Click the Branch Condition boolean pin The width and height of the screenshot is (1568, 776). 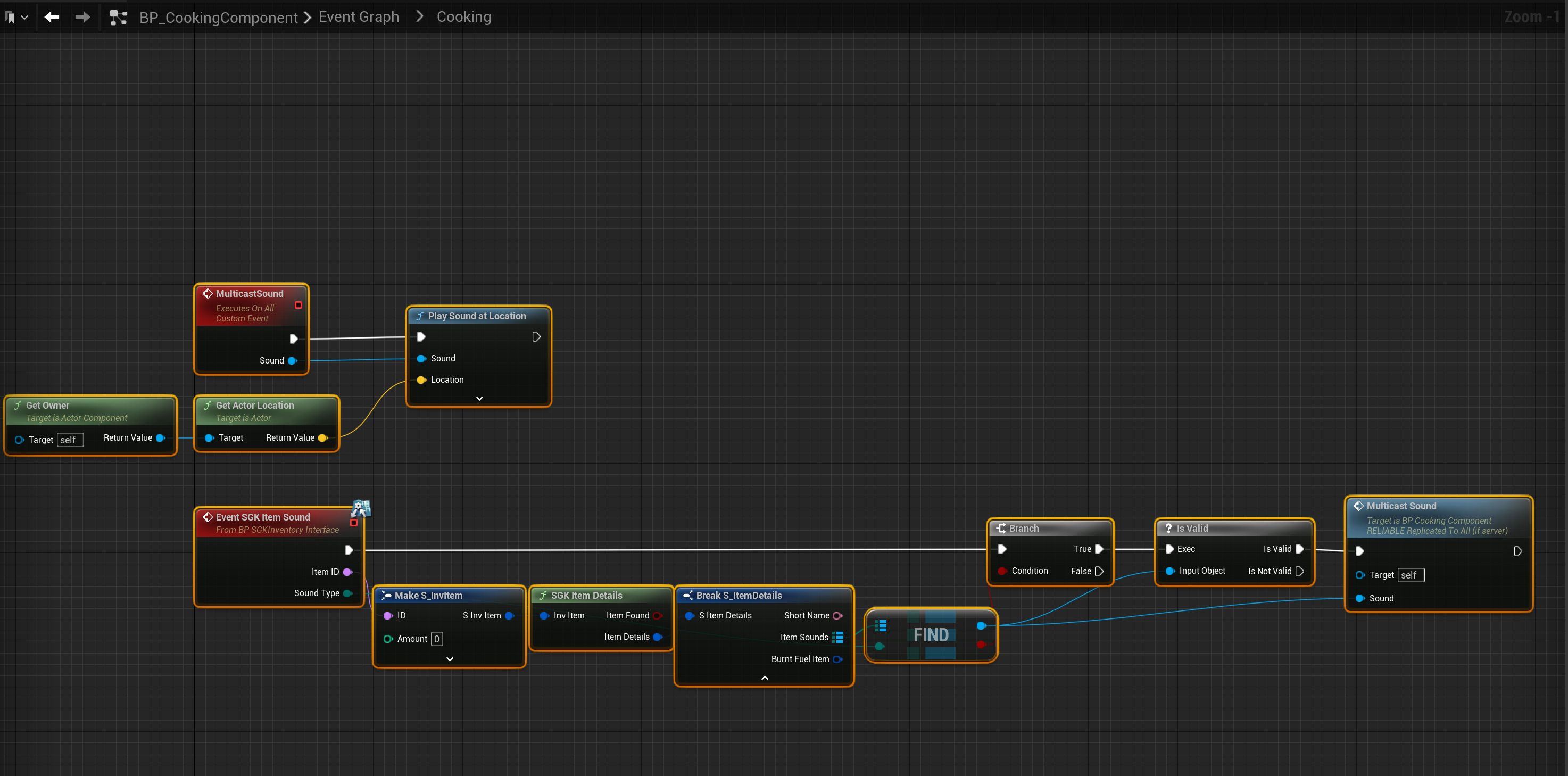[x=1002, y=571]
